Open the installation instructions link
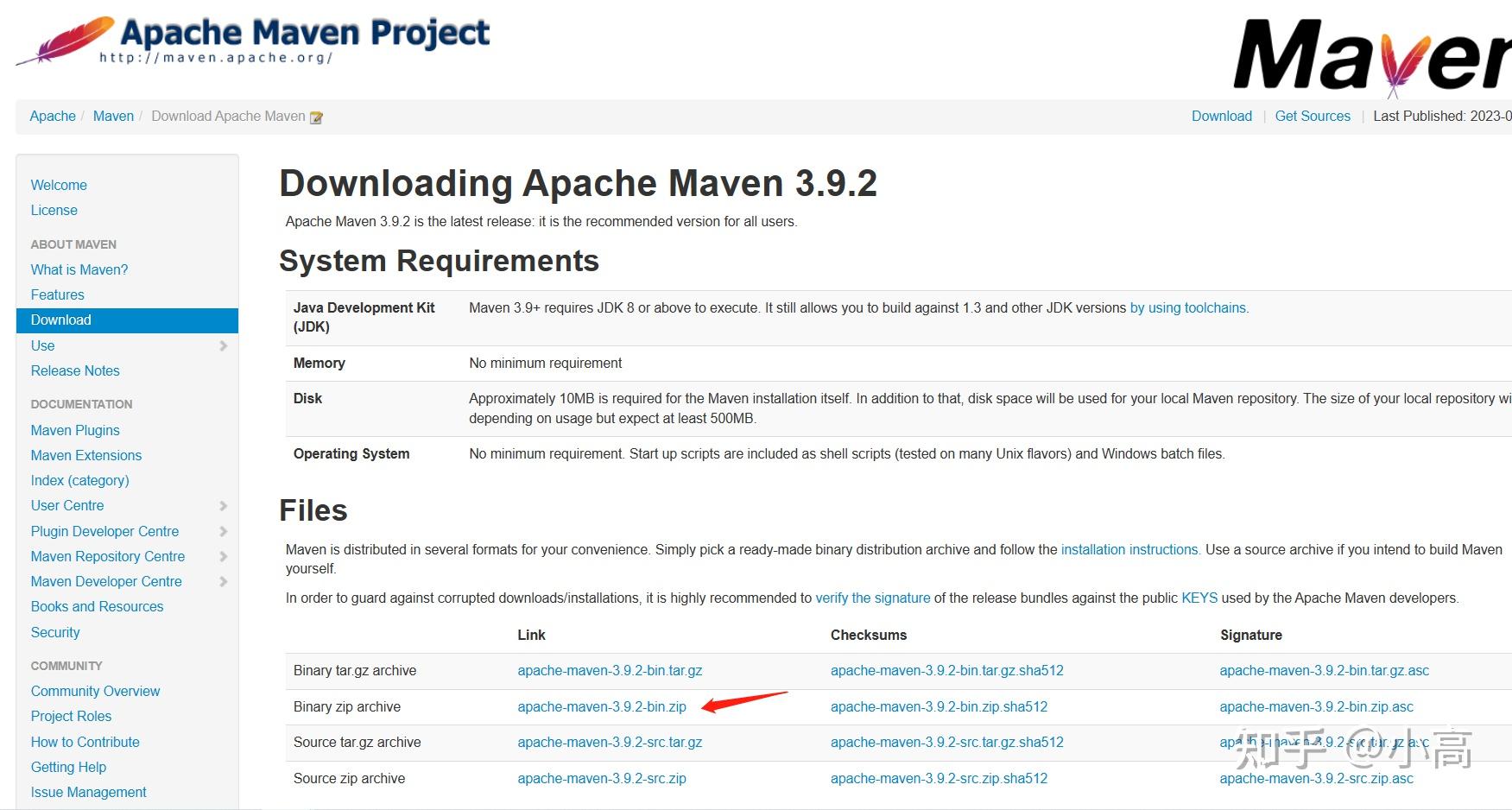Screen dimensions: 1512x810 [1130, 549]
